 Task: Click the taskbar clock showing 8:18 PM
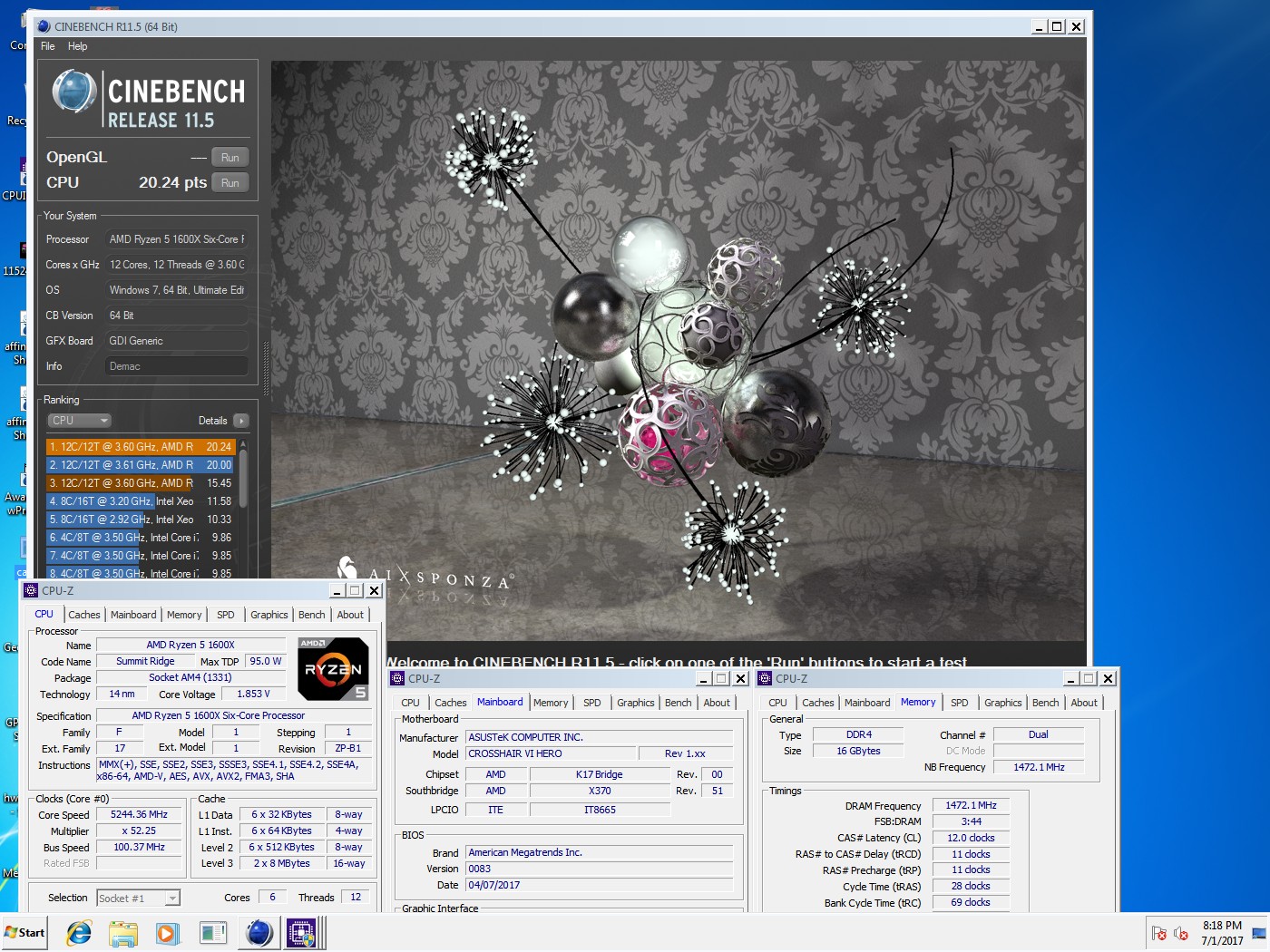(1222, 933)
